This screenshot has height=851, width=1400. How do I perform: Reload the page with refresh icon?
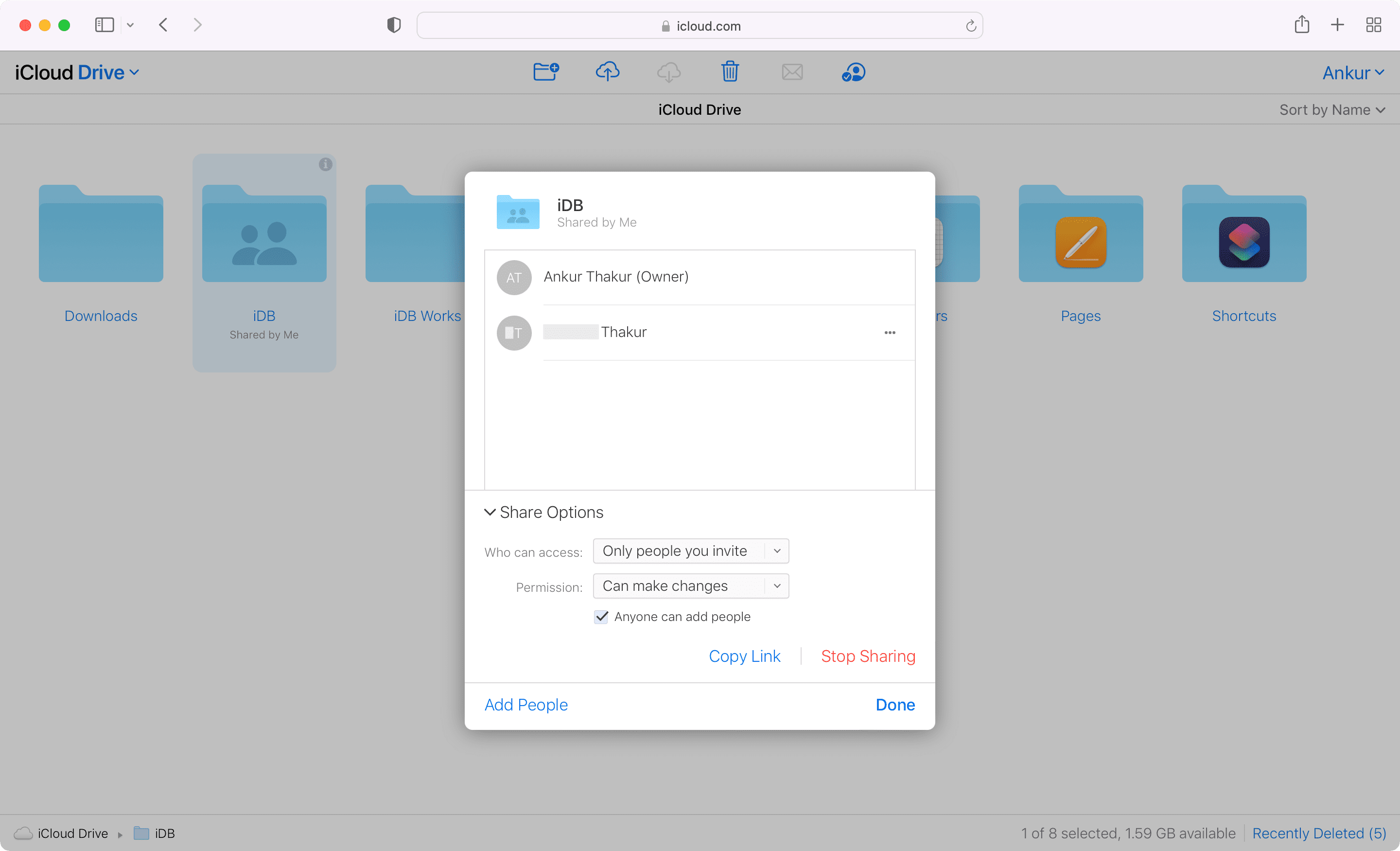[970, 26]
